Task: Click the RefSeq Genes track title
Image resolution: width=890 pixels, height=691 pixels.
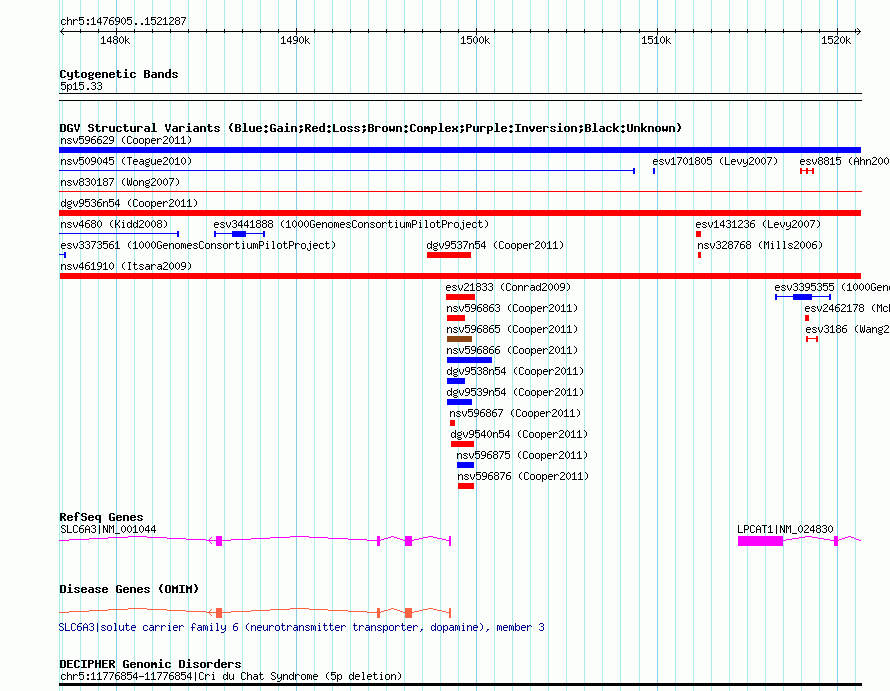Action: 101,517
